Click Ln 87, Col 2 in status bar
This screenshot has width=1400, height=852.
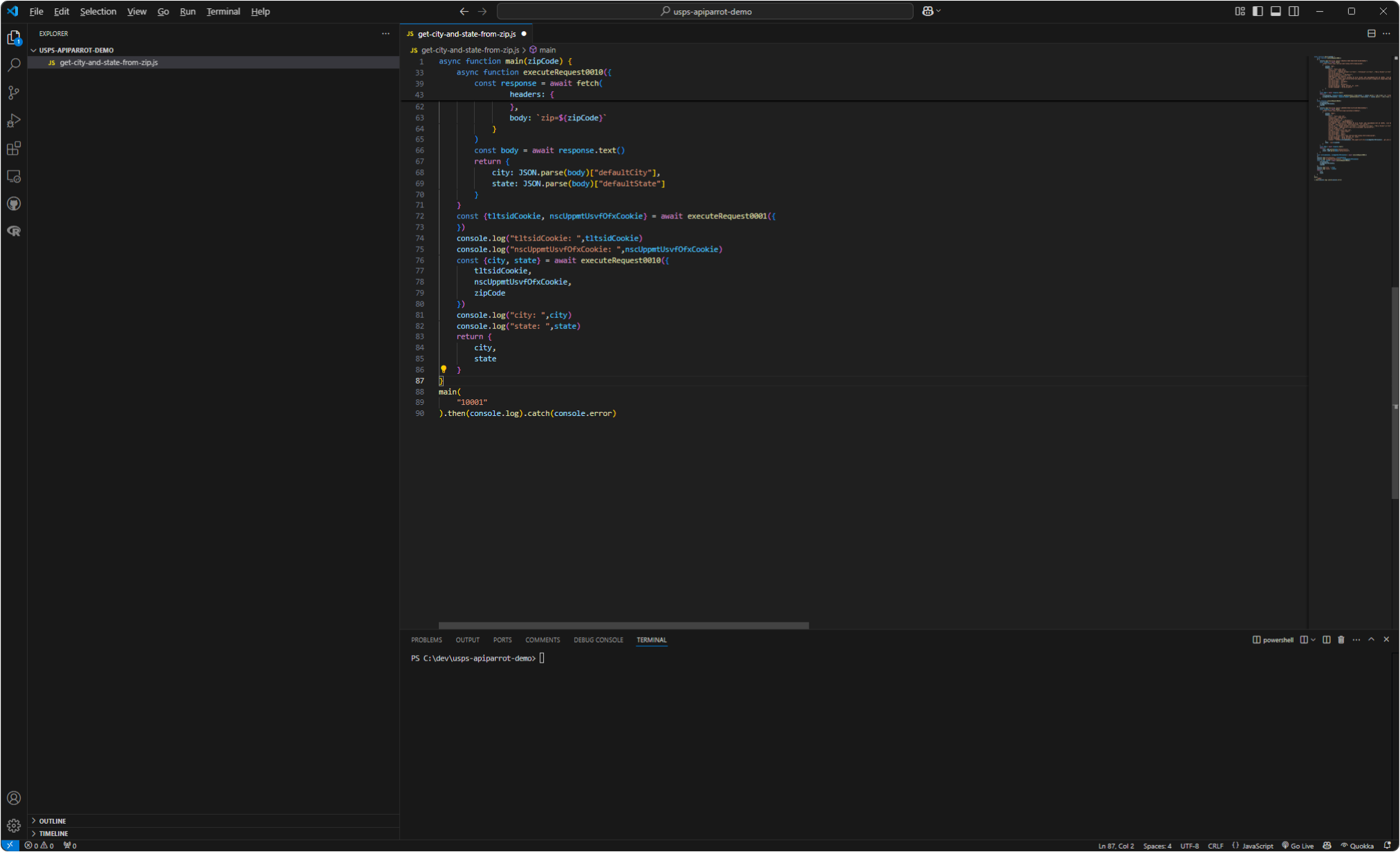(x=1116, y=845)
